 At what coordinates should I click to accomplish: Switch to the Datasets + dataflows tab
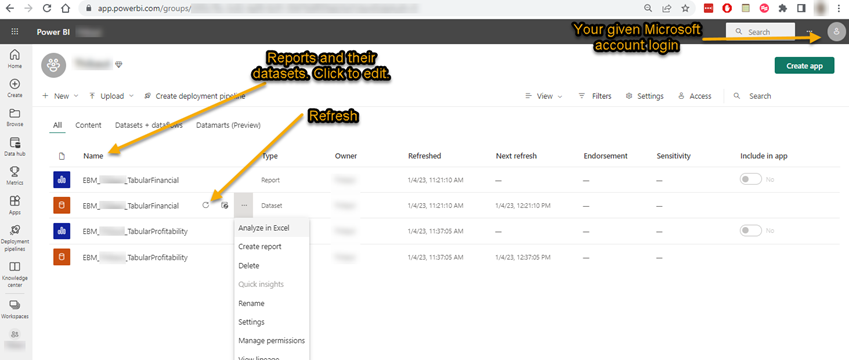point(148,125)
